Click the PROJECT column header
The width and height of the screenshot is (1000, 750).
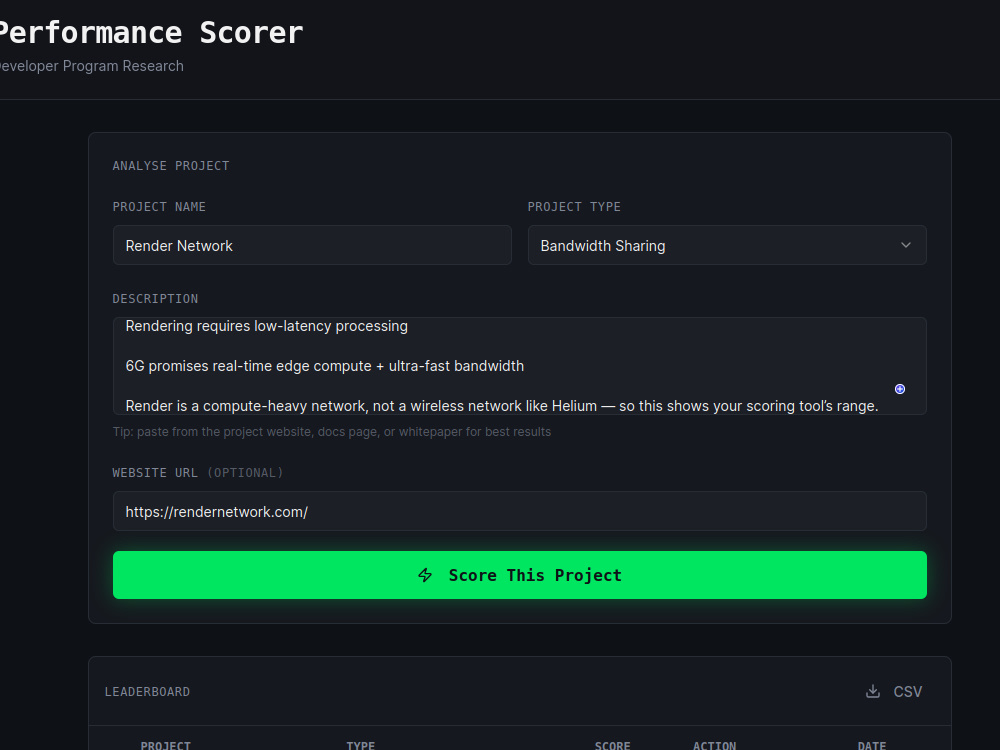coord(166,746)
